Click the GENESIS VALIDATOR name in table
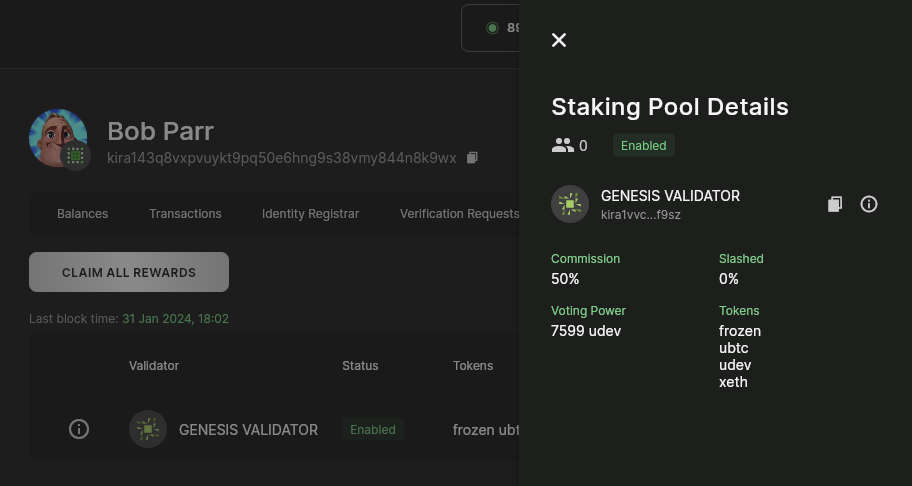Screen dimensions: 912x486 248,429
